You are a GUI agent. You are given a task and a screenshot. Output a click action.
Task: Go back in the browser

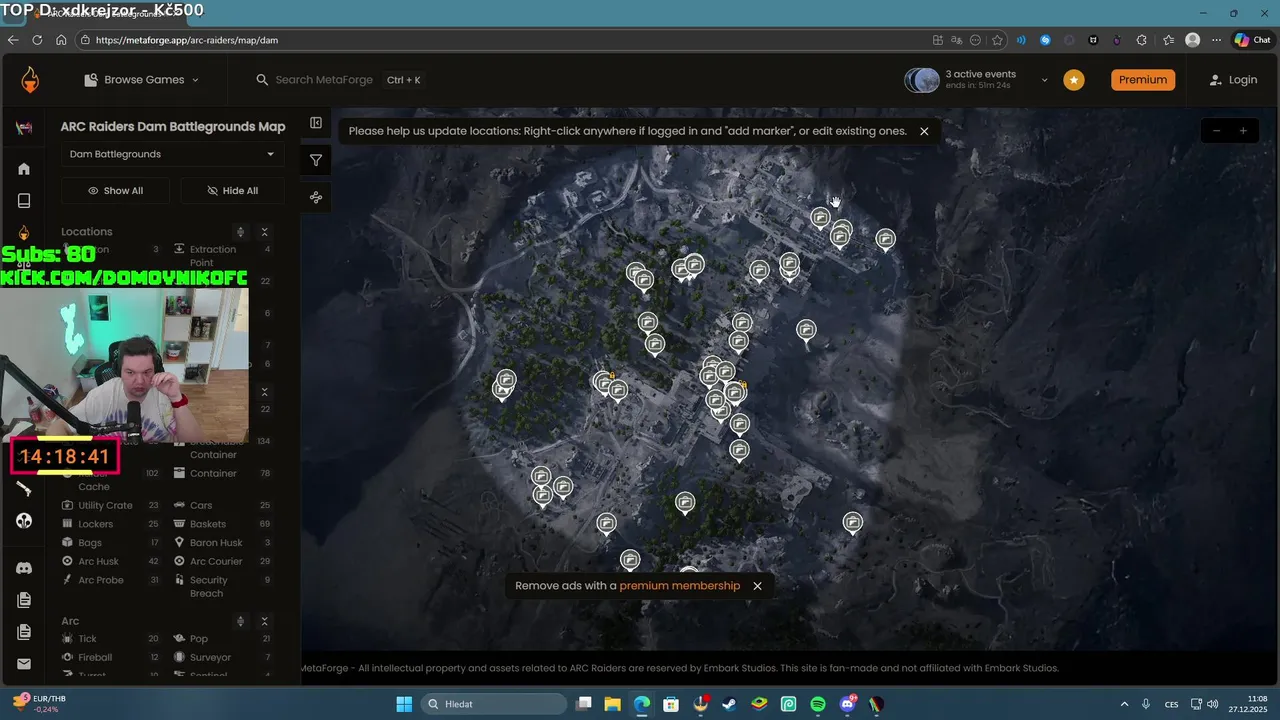13,40
